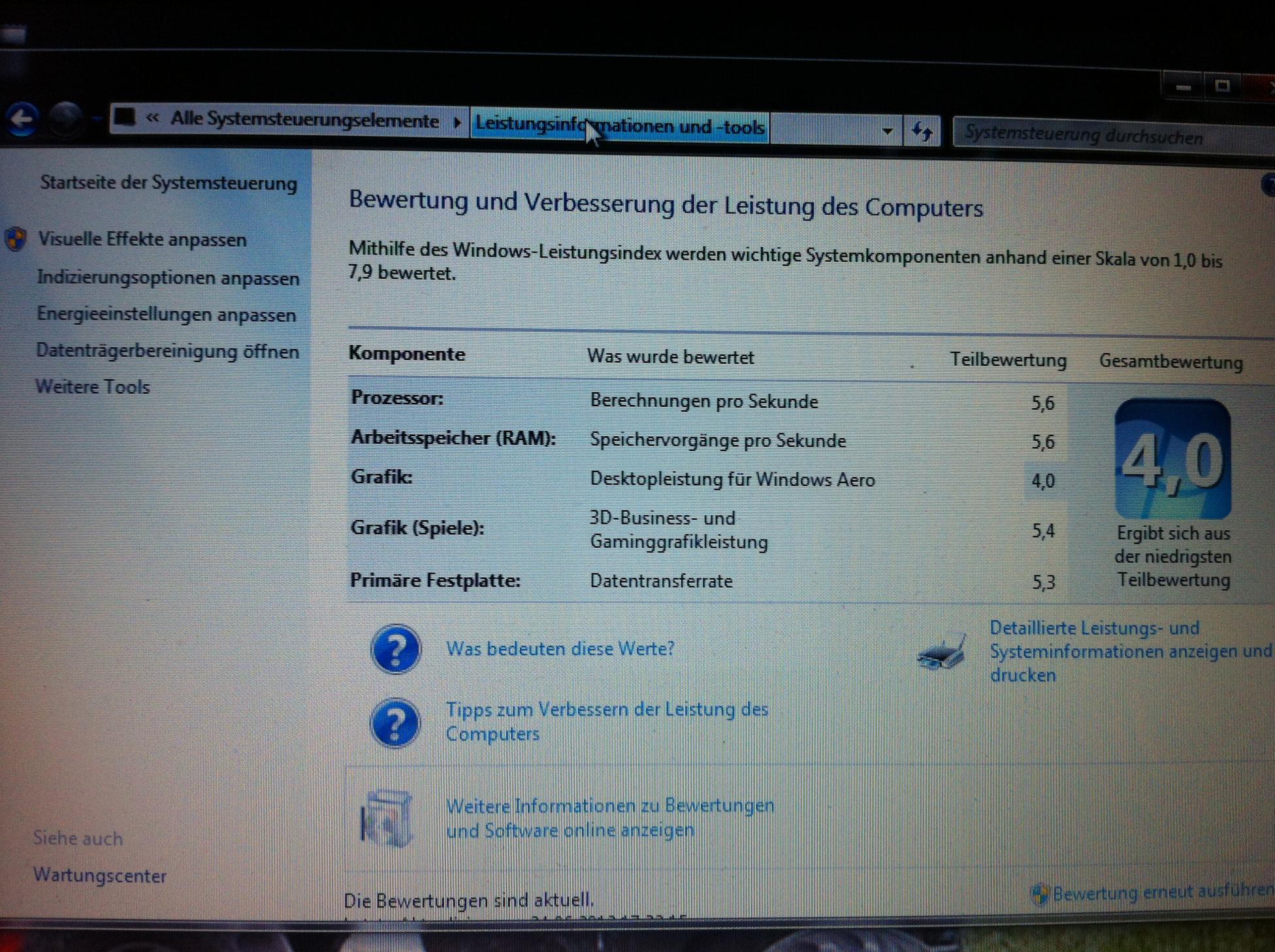Open 'Wartungscenter' under 'Siehe auch'
The width and height of the screenshot is (1275, 952).
[x=100, y=875]
